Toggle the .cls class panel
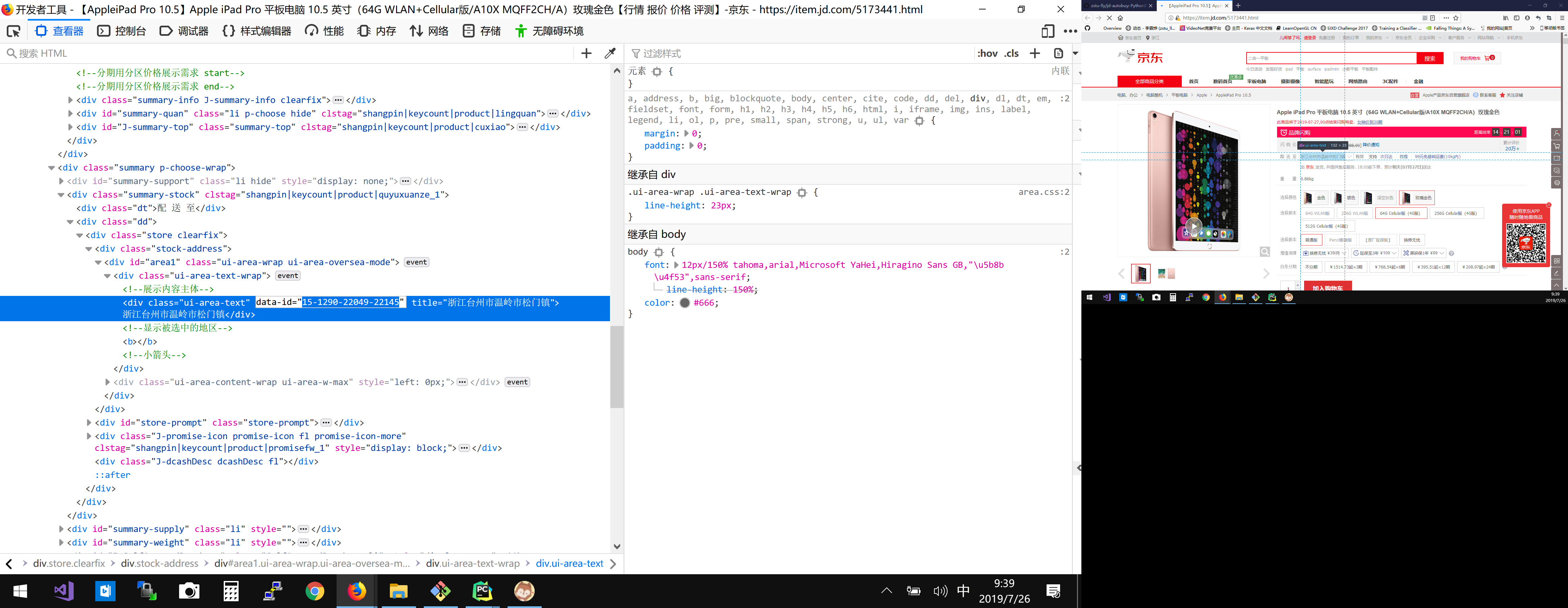1568x608 pixels. (1012, 54)
